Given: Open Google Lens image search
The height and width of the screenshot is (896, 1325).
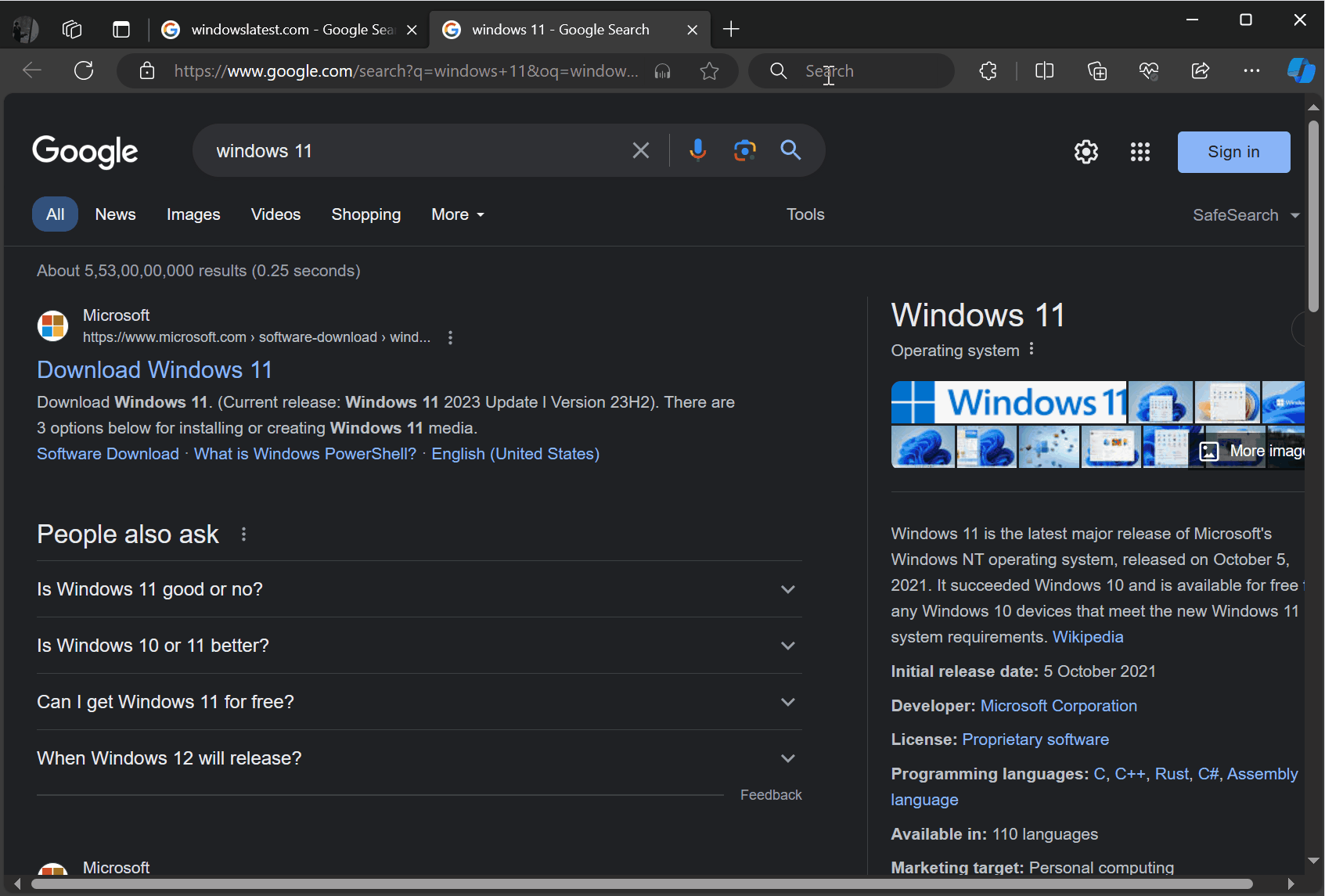Looking at the screenshot, I should click(744, 149).
